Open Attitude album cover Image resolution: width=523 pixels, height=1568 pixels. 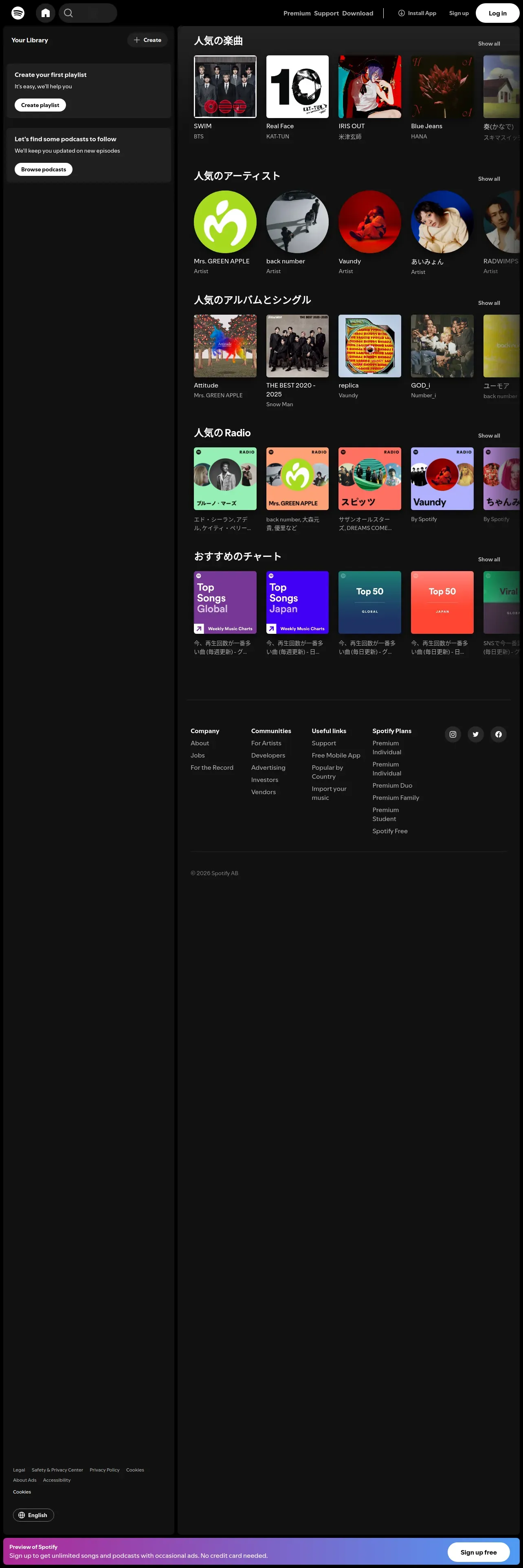pos(225,346)
